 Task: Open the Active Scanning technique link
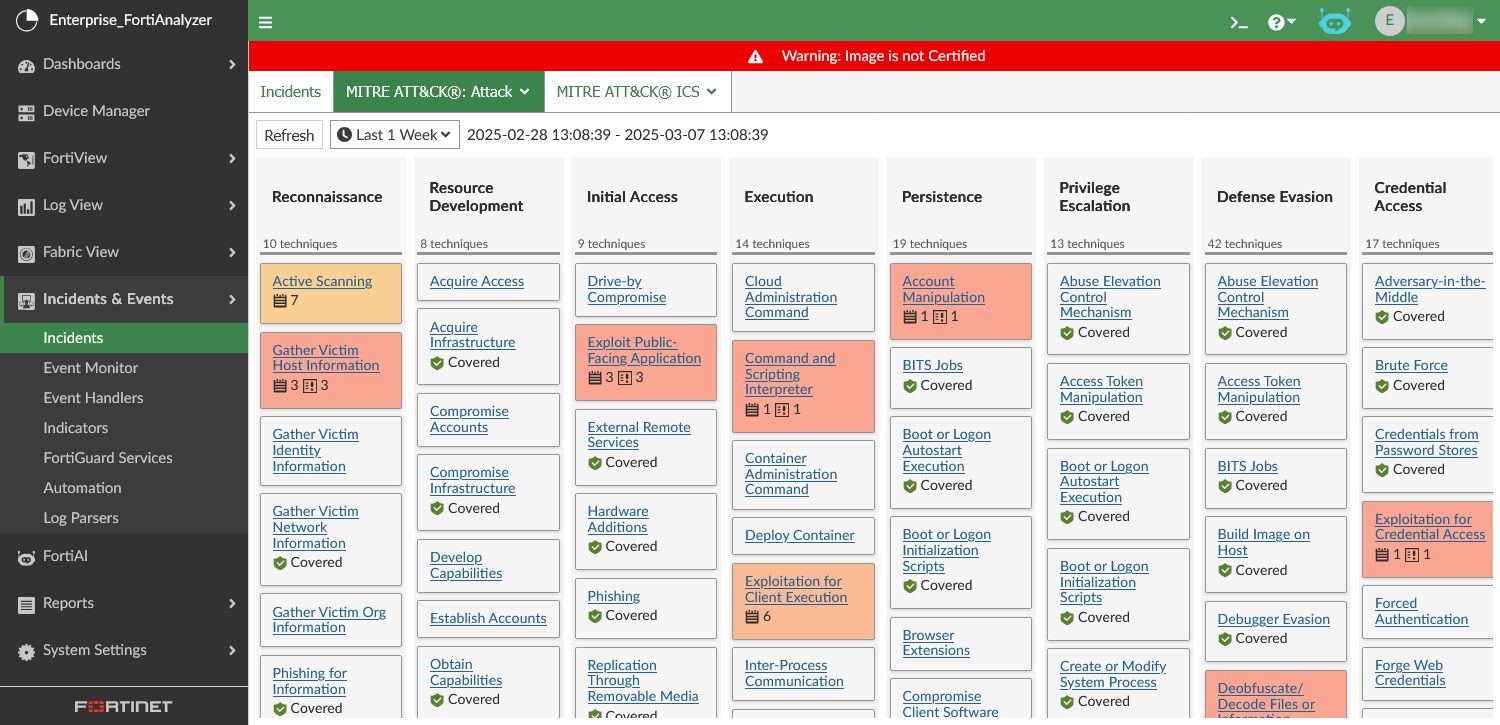click(x=322, y=282)
